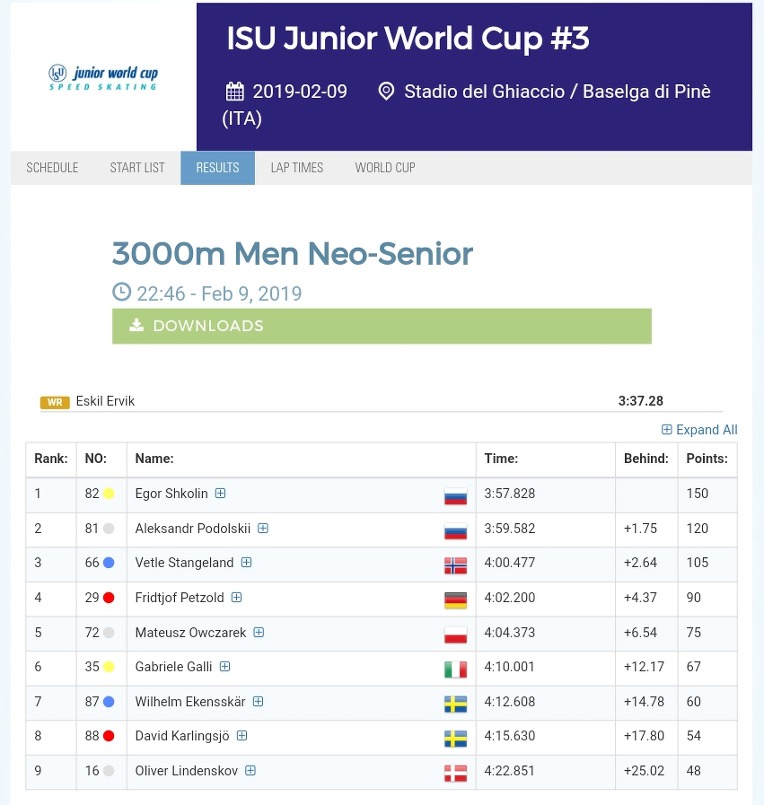Switch to the Lap Times tab
764x805 pixels.
point(297,168)
